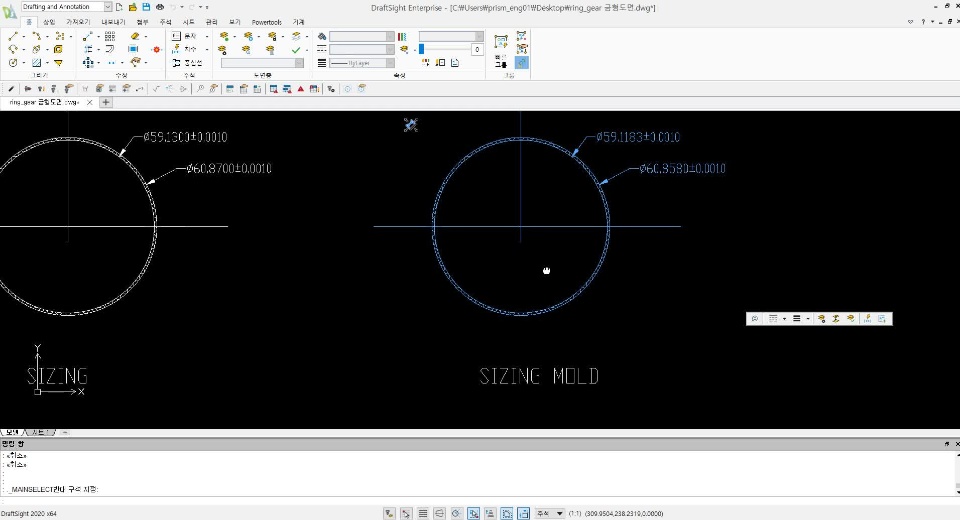Screen dimensions: 960x520
Task: Click the SIZING MOLD label in the drawing
Action: tap(539, 376)
